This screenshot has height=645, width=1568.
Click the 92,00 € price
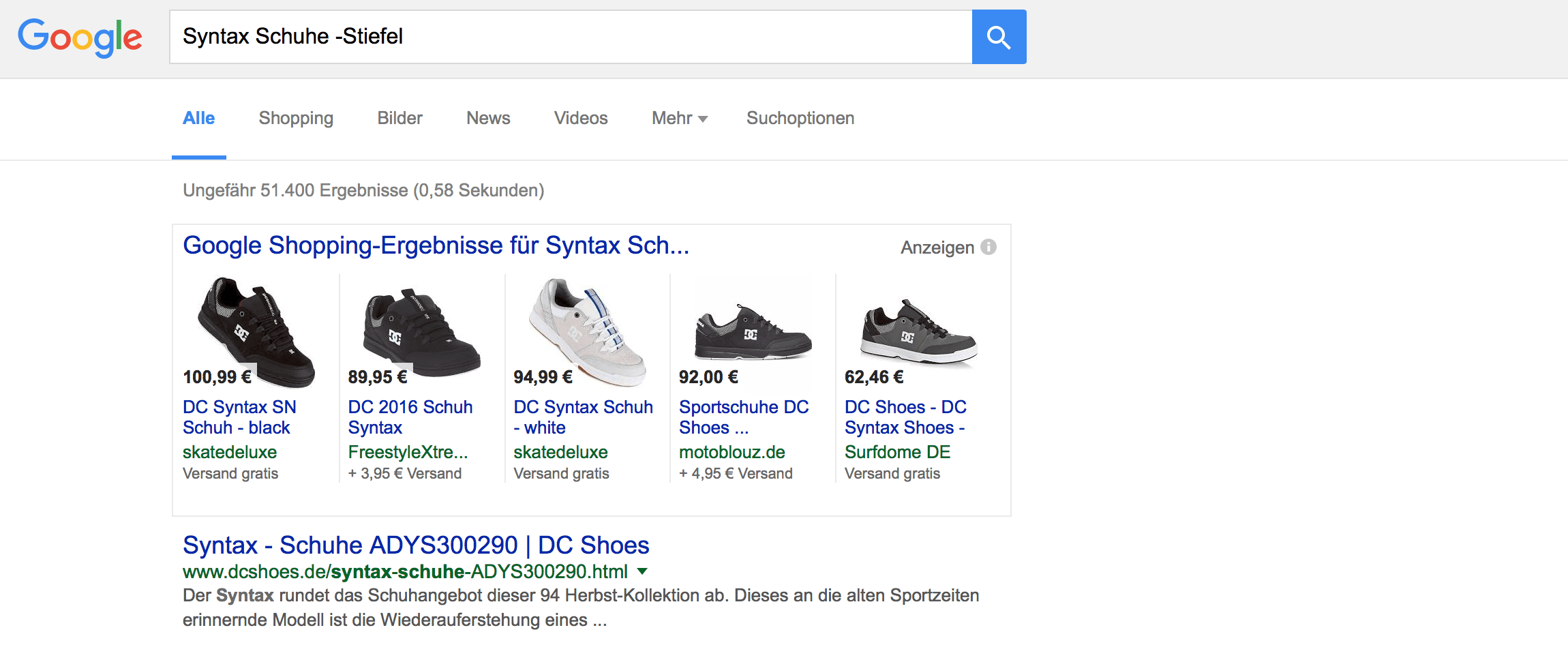pos(708,377)
